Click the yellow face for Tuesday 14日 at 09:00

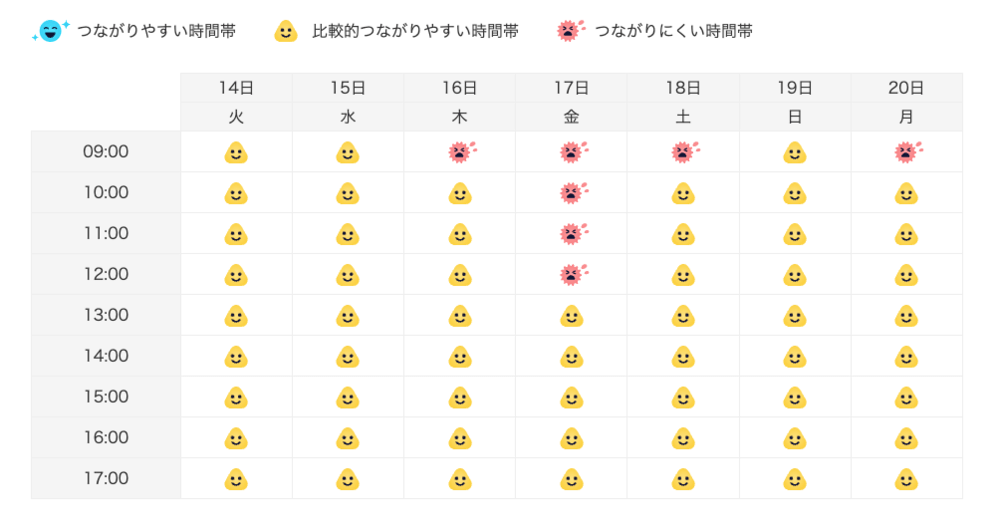pyautogui.click(x=235, y=153)
